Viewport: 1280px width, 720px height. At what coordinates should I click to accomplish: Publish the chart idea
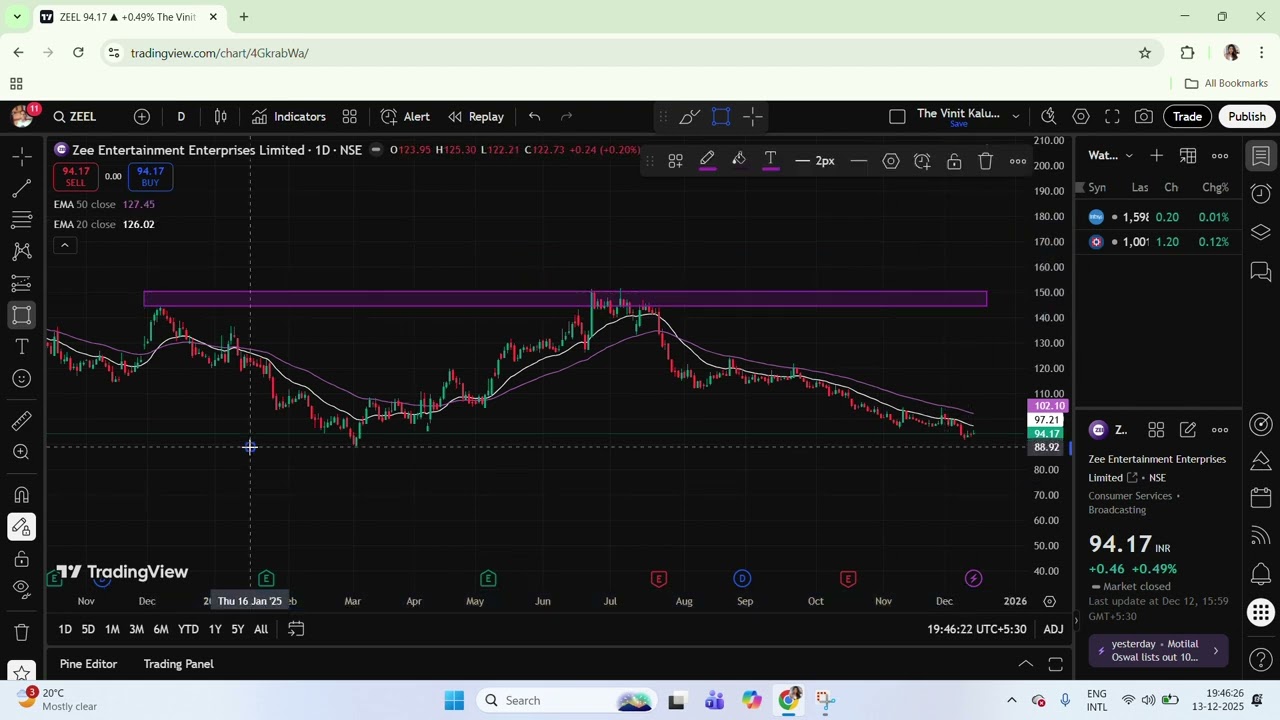[x=1247, y=117]
